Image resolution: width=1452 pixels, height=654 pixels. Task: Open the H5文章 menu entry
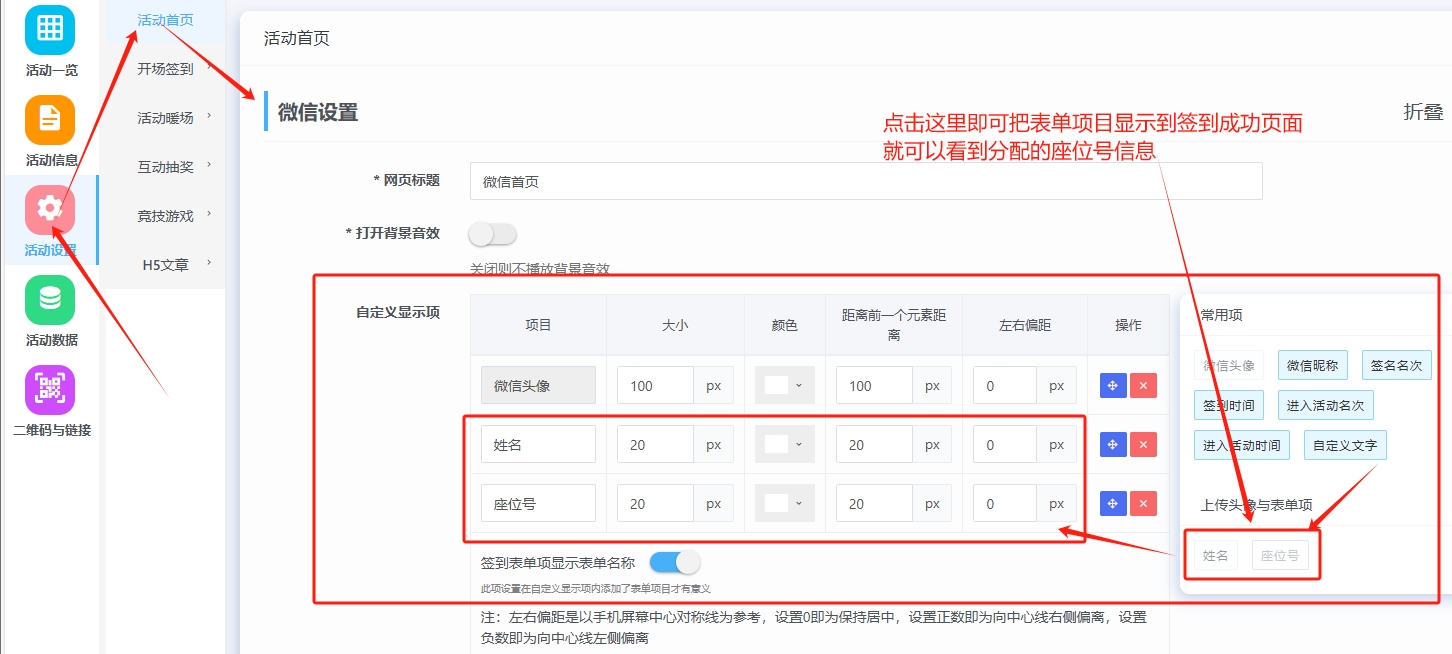pos(163,262)
